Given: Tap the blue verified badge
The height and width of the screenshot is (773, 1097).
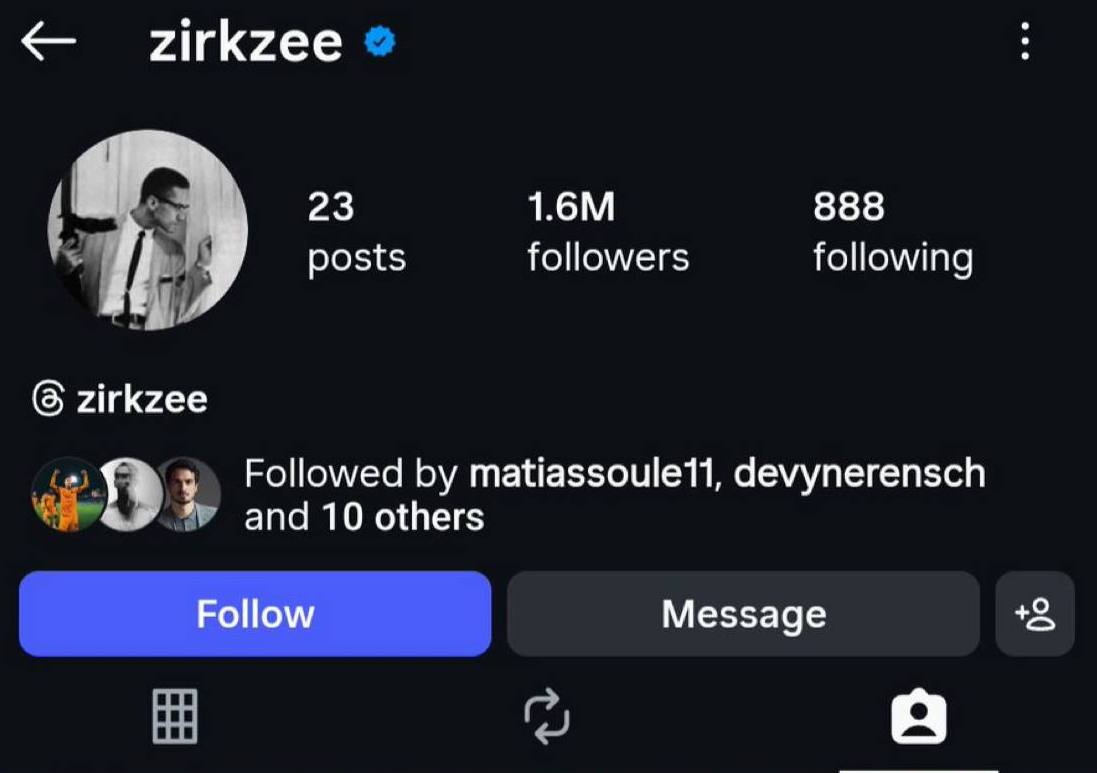Looking at the screenshot, I should coord(380,42).
